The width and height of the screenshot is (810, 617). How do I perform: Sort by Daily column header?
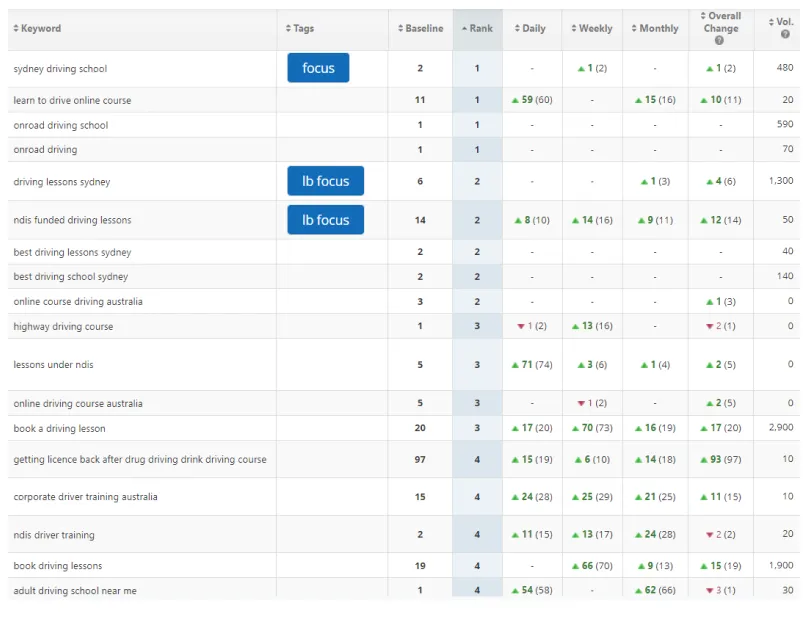[x=531, y=28]
